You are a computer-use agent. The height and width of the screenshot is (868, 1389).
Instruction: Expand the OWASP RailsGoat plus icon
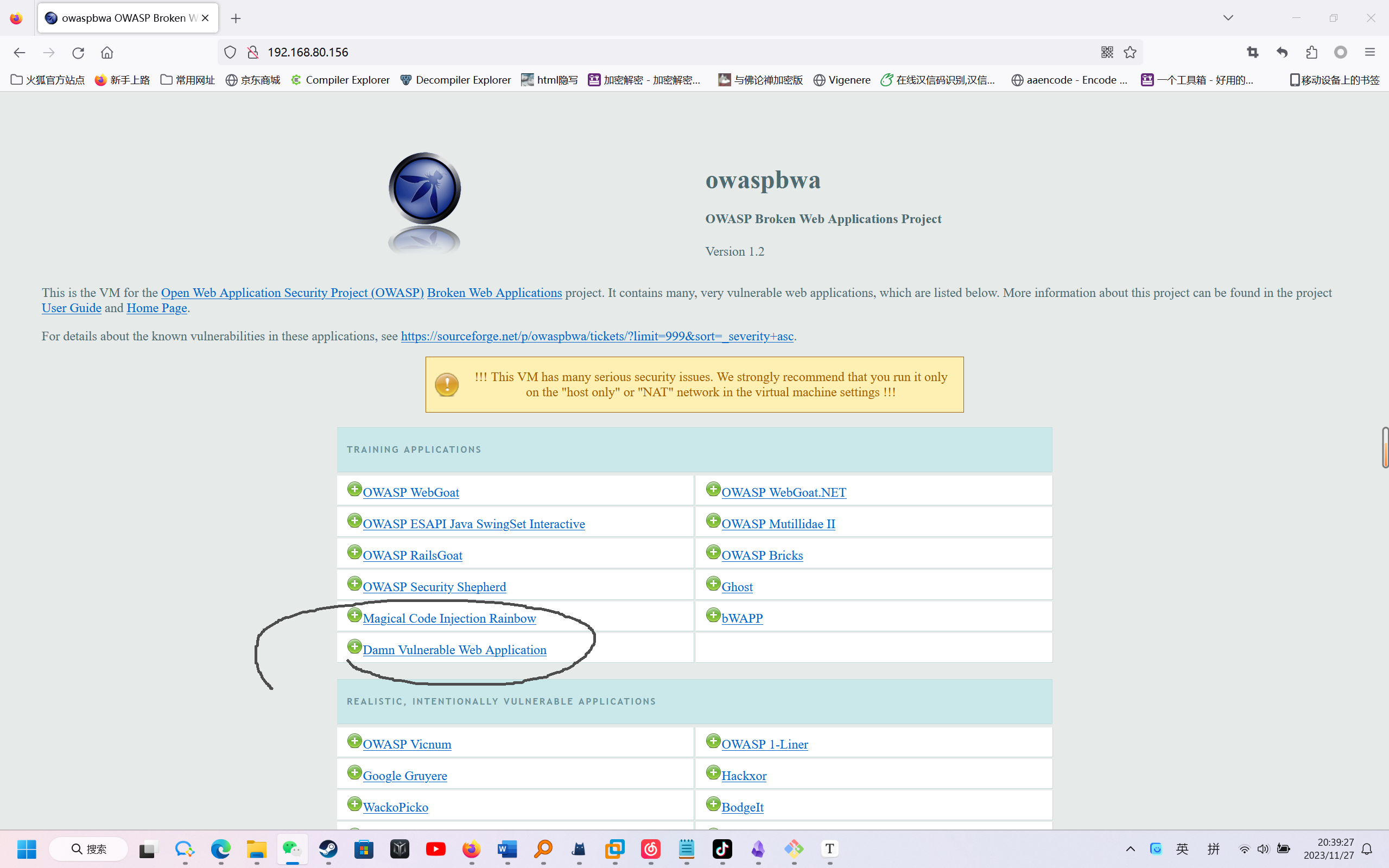pos(354,552)
